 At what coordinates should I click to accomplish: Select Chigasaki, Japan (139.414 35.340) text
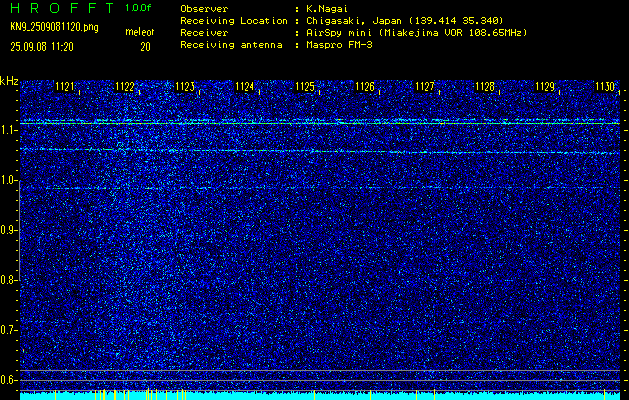[x=405, y=21]
